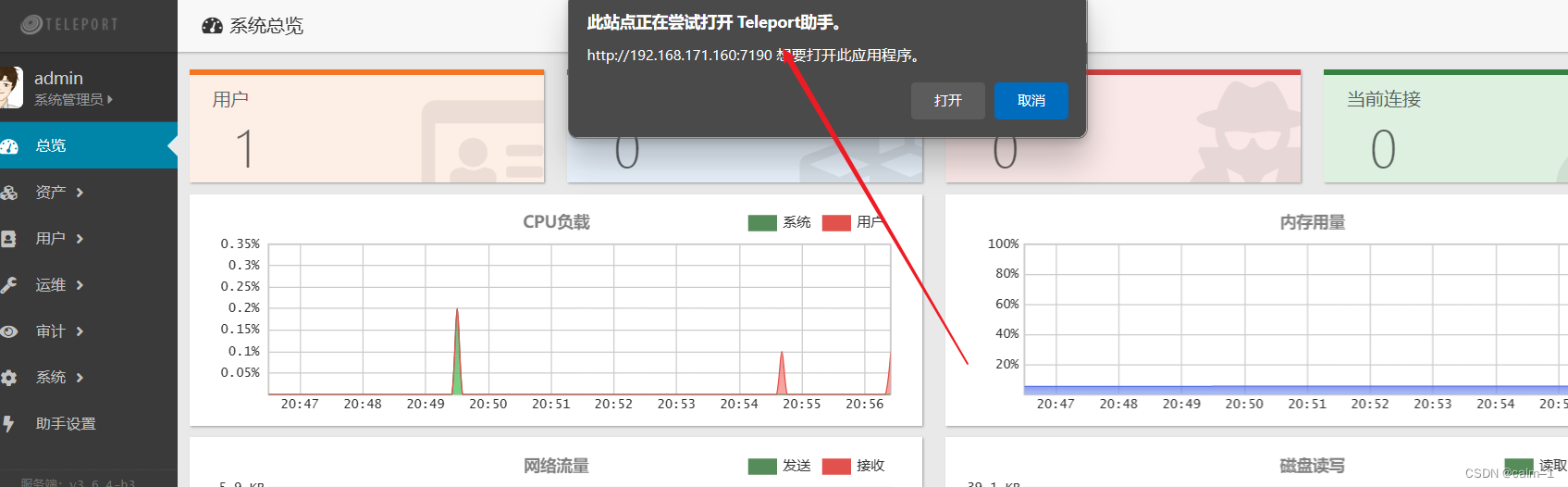Expand the 资产 submenu chevron
This screenshot has width=1568, height=487.
pyautogui.click(x=80, y=193)
